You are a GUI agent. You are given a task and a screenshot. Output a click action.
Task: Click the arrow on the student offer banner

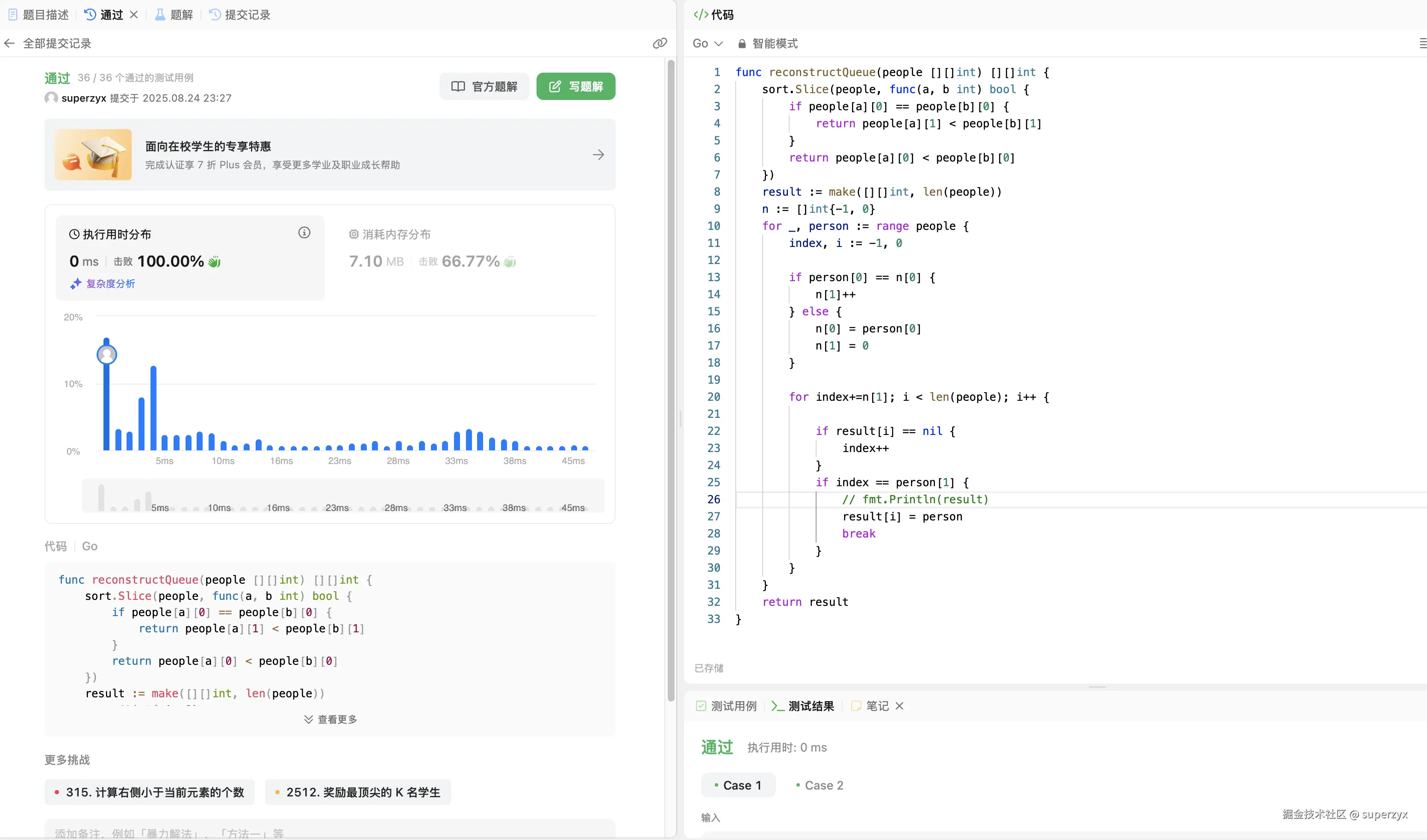pos(599,155)
